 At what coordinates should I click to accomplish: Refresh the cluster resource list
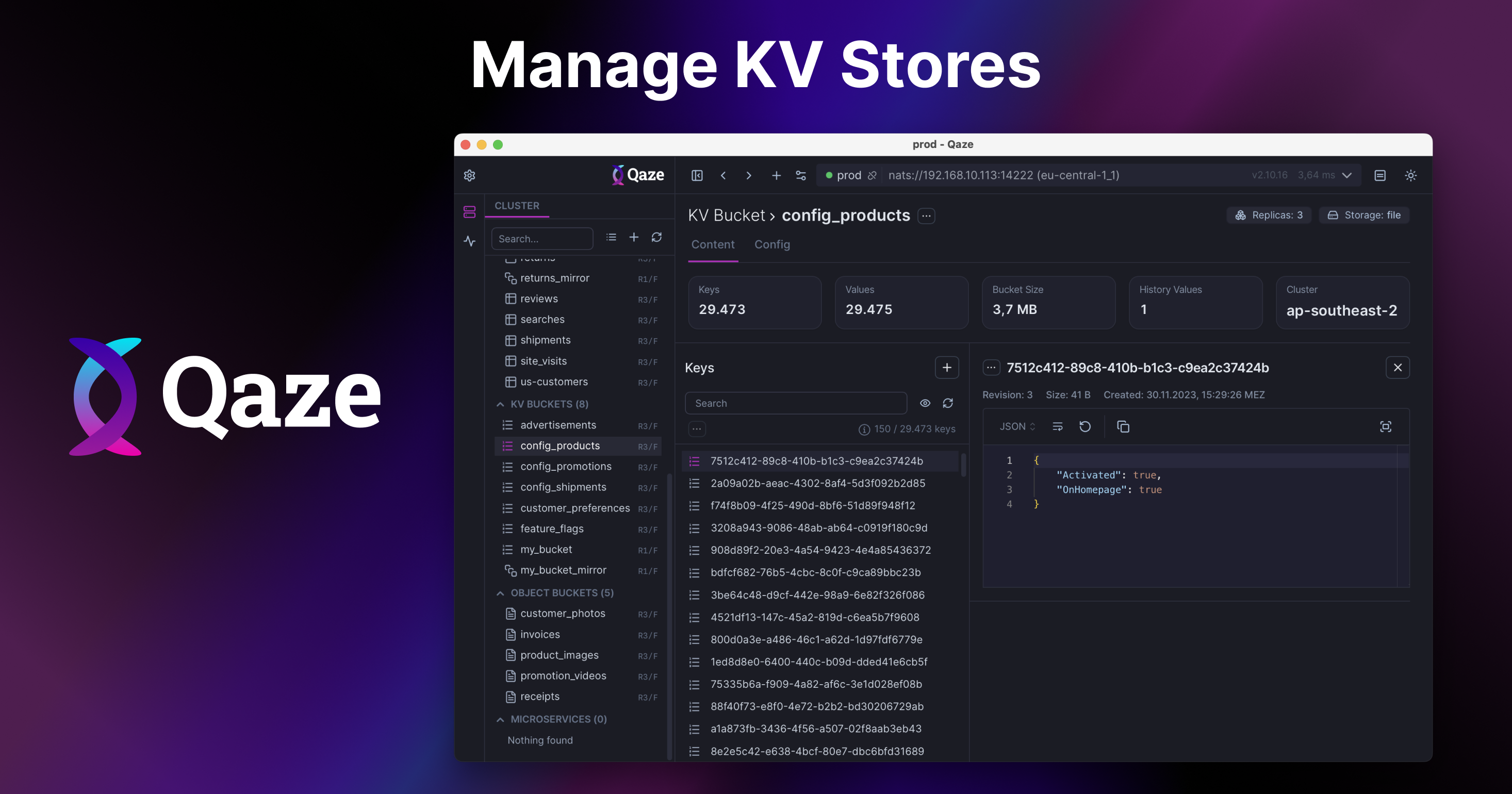click(657, 237)
